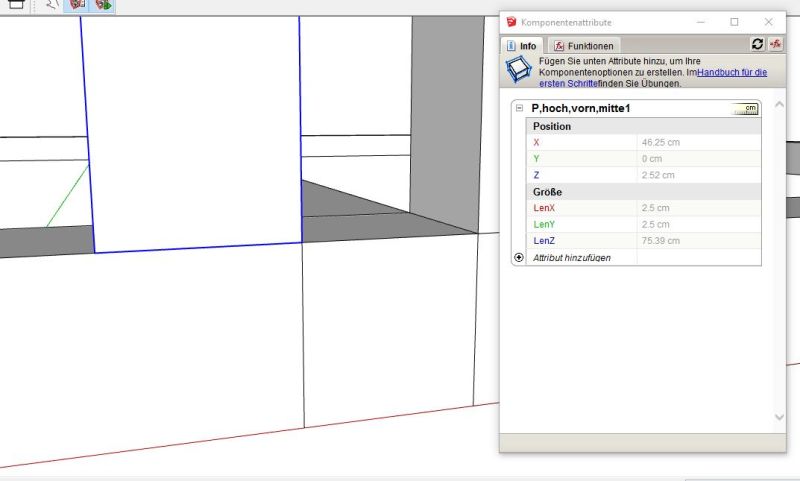Click the scroll down arrow in attributes panel
The width and height of the screenshot is (800, 481).
click(x=780, y=417)
